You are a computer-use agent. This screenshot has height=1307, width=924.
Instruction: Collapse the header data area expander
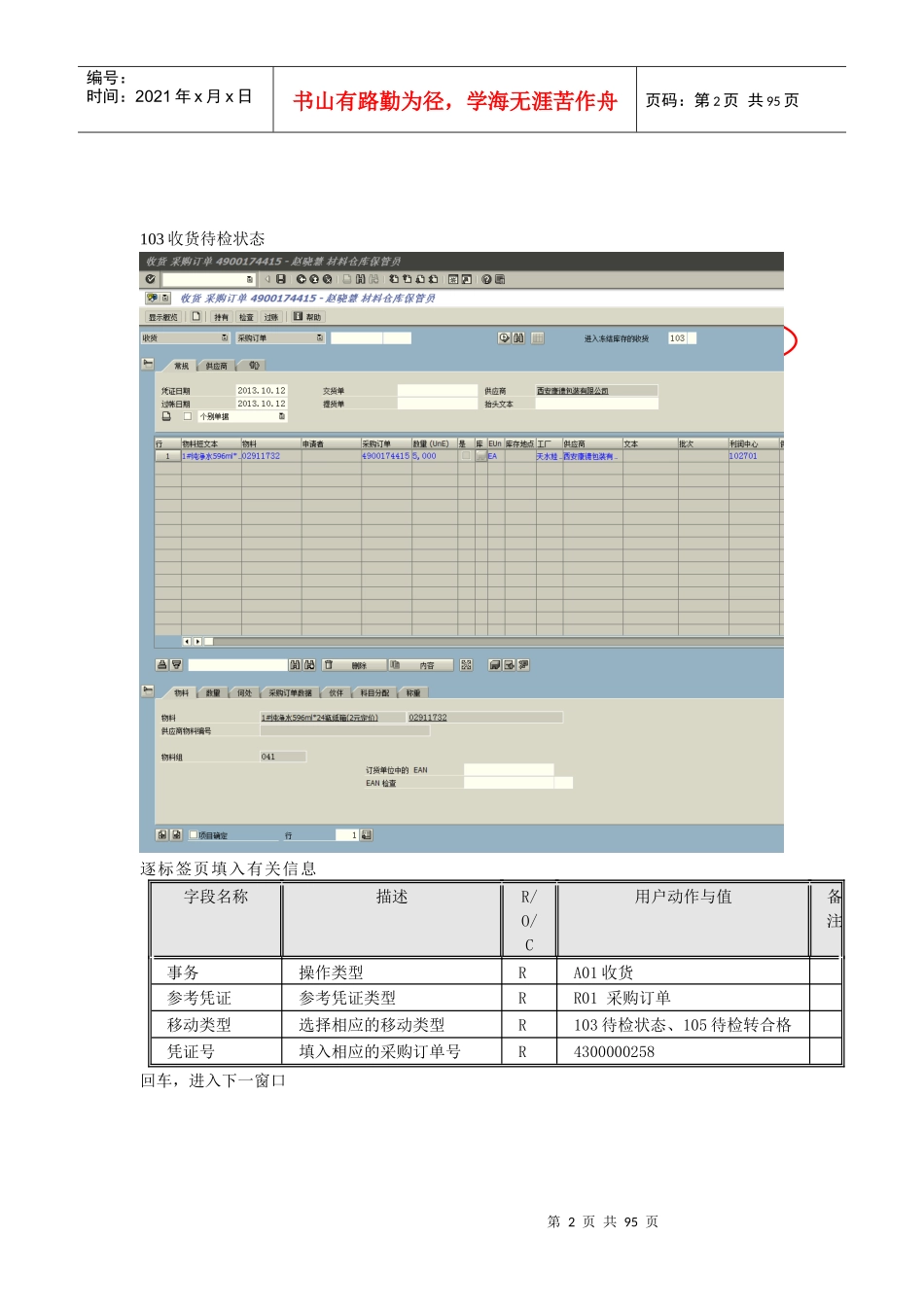(148, 364)
